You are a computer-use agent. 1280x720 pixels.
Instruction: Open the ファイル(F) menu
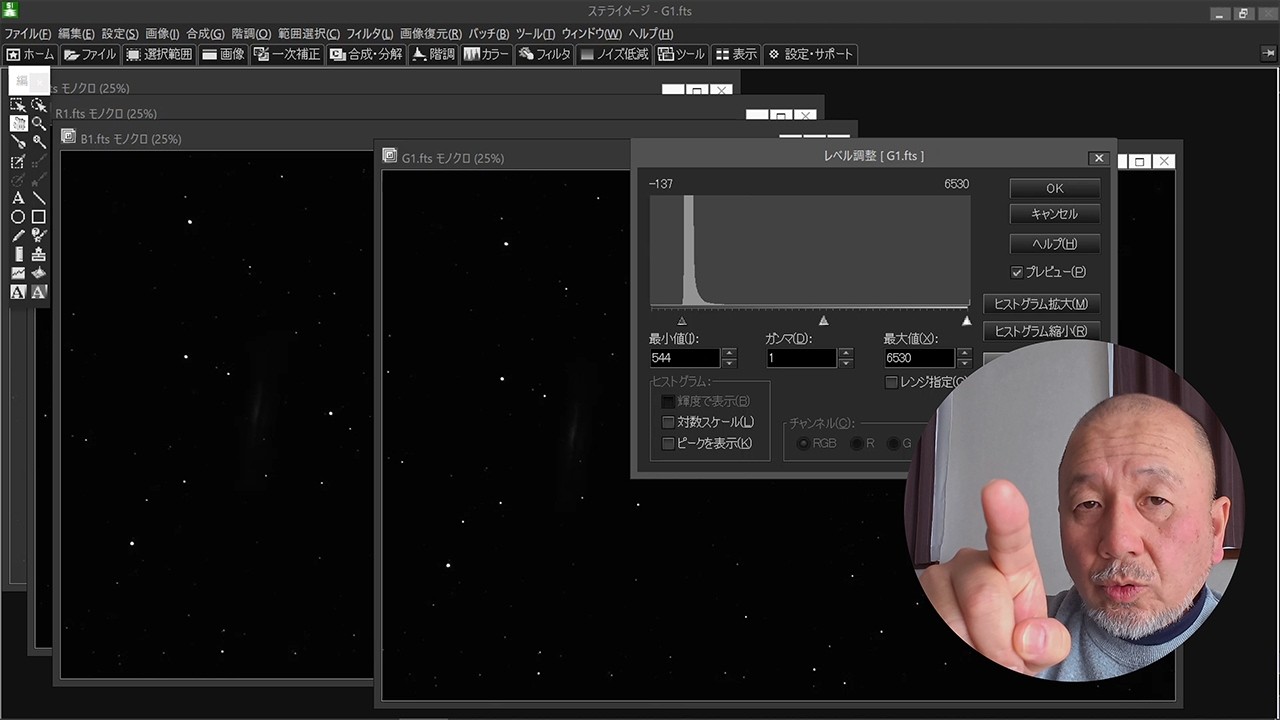point(28,34)
